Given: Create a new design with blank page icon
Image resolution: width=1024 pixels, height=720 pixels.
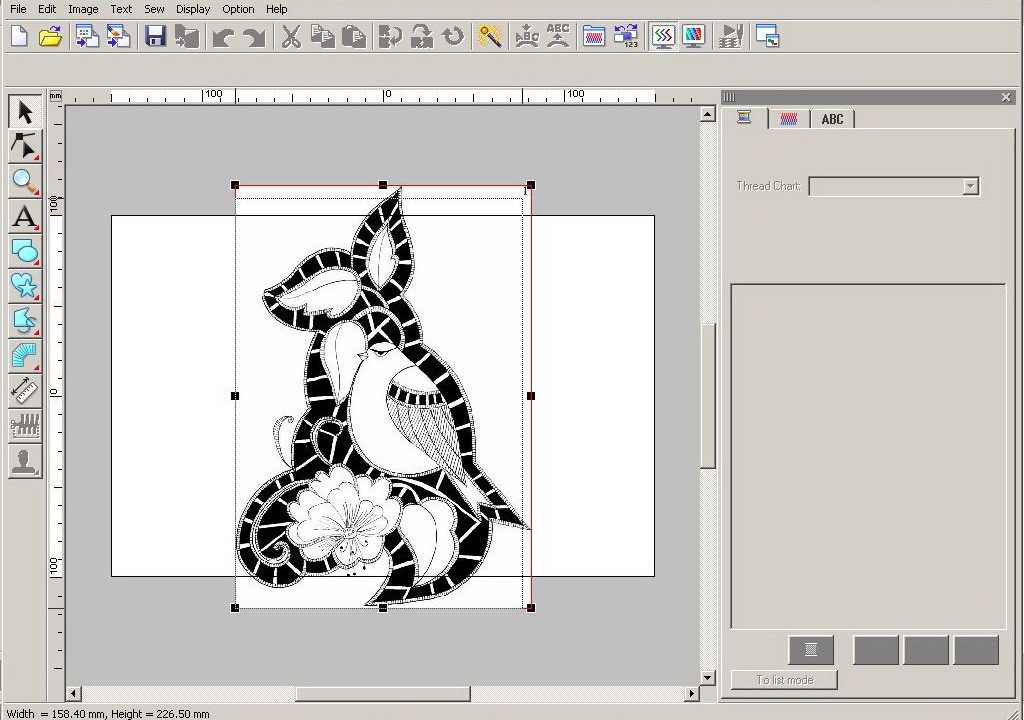Looking at the screenshot, I should tap(19, 37).
